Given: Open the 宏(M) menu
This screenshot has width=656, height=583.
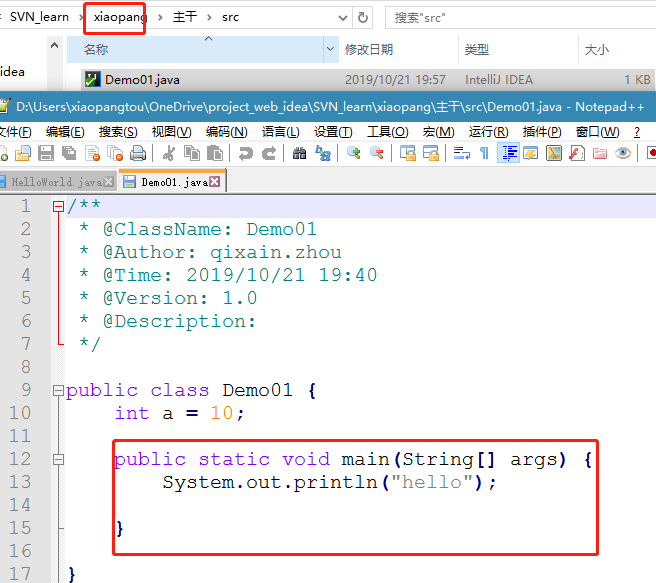Looking at the screenshot, I should [x=438, y=132].
